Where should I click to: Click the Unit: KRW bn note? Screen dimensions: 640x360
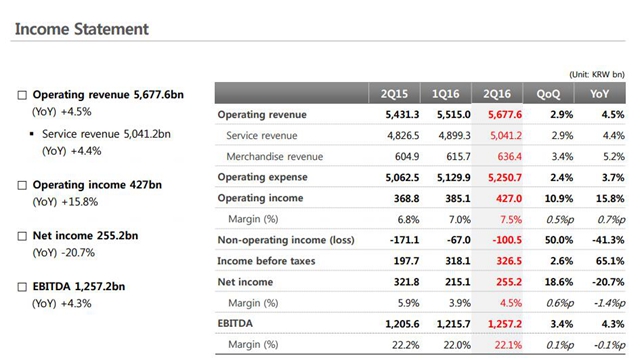pos(597,75)
